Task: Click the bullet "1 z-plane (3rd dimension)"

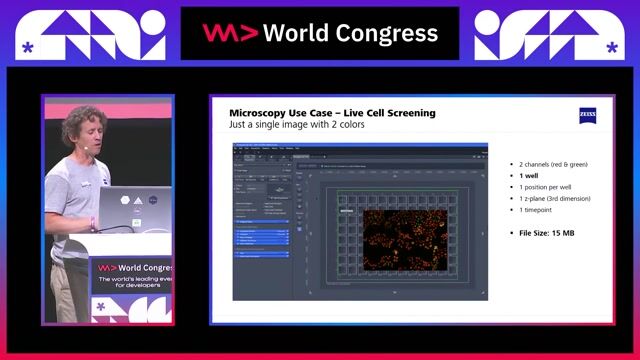Action: point(555,199)
